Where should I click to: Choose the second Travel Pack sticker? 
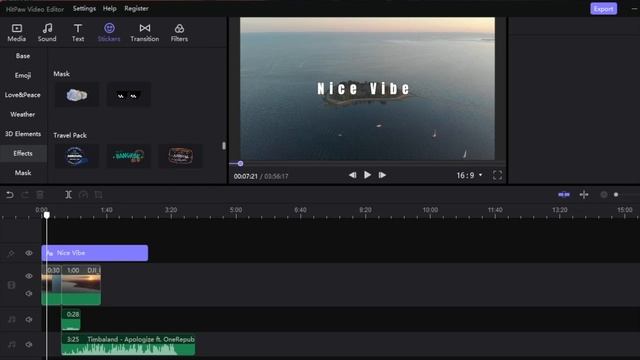(x=129, y=156)
